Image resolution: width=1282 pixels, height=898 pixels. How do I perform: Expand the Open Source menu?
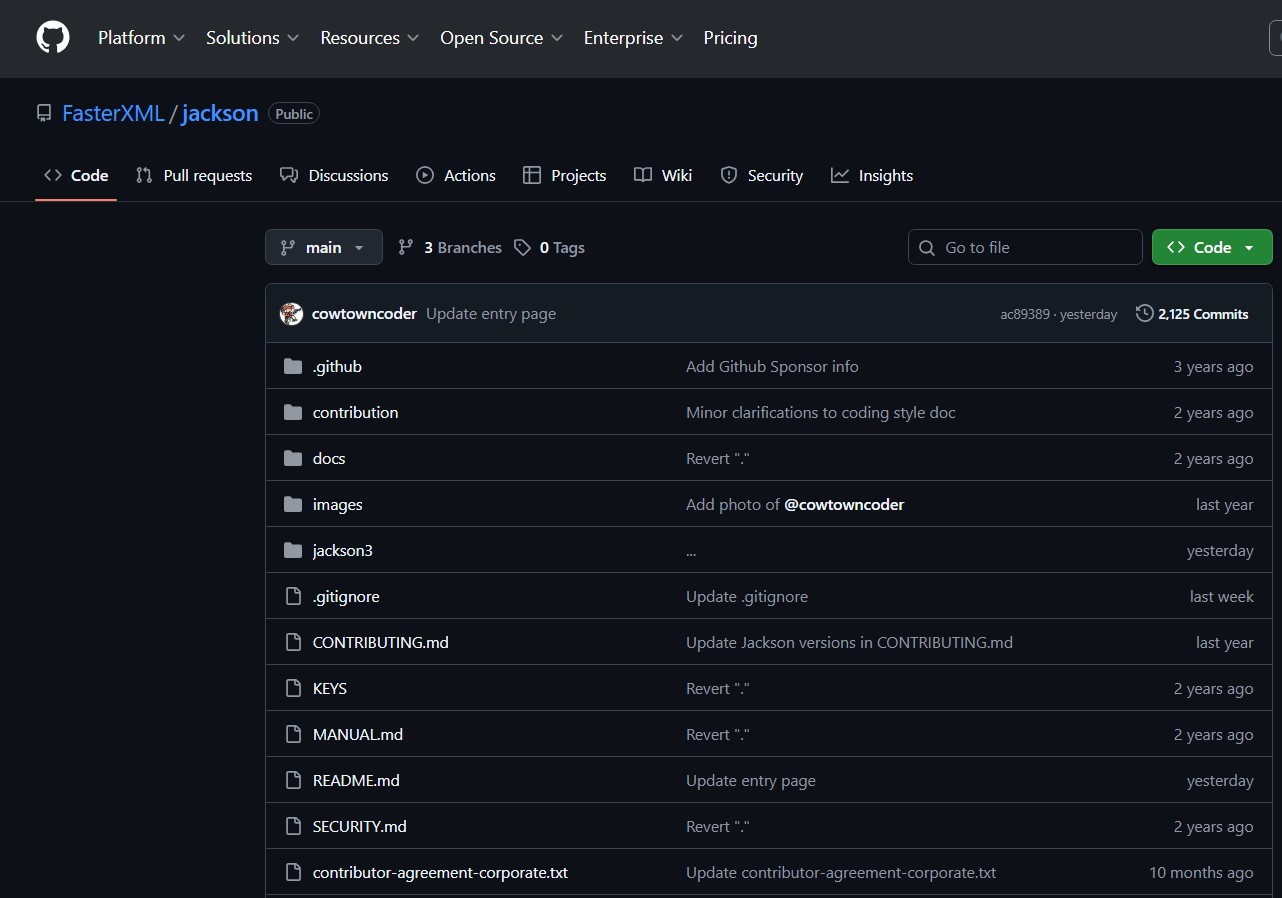point(501,38)
